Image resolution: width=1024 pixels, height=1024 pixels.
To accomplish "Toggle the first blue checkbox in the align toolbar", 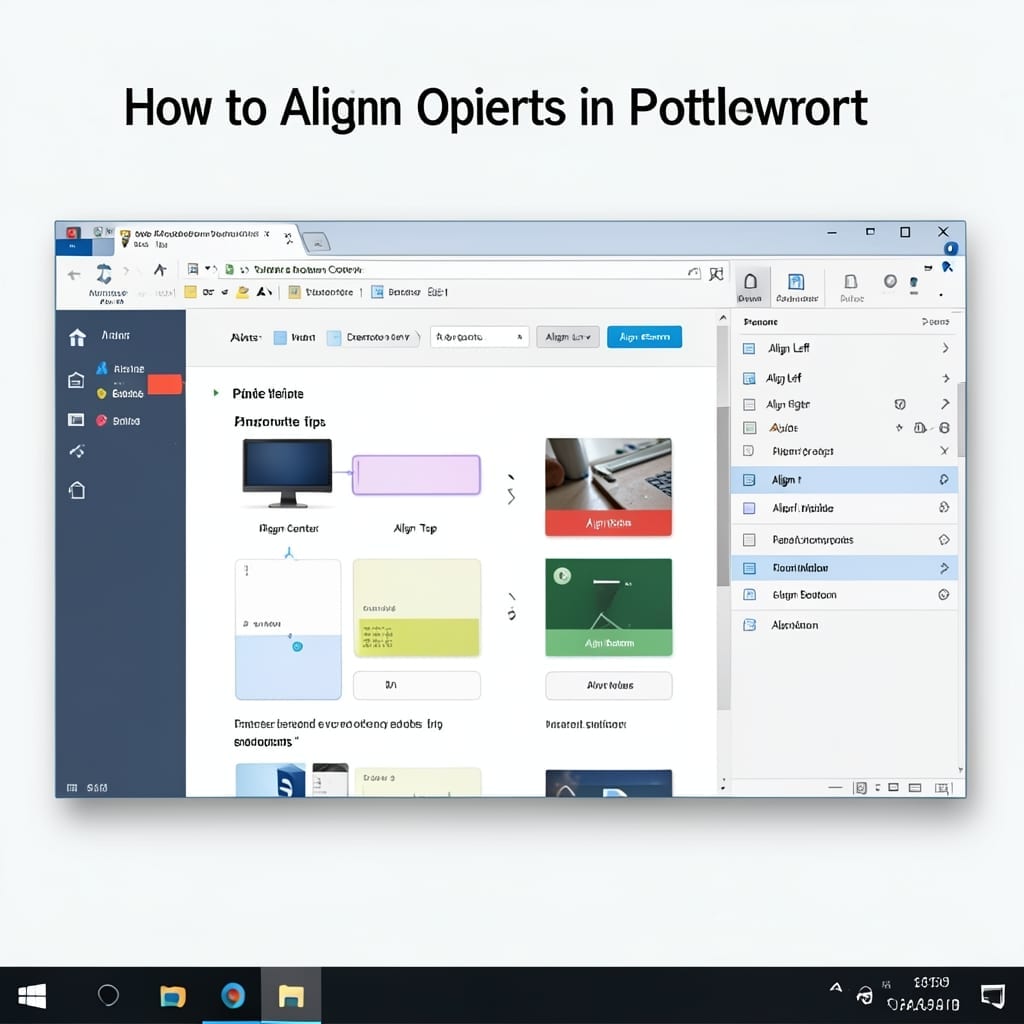I will click(280, 338).
